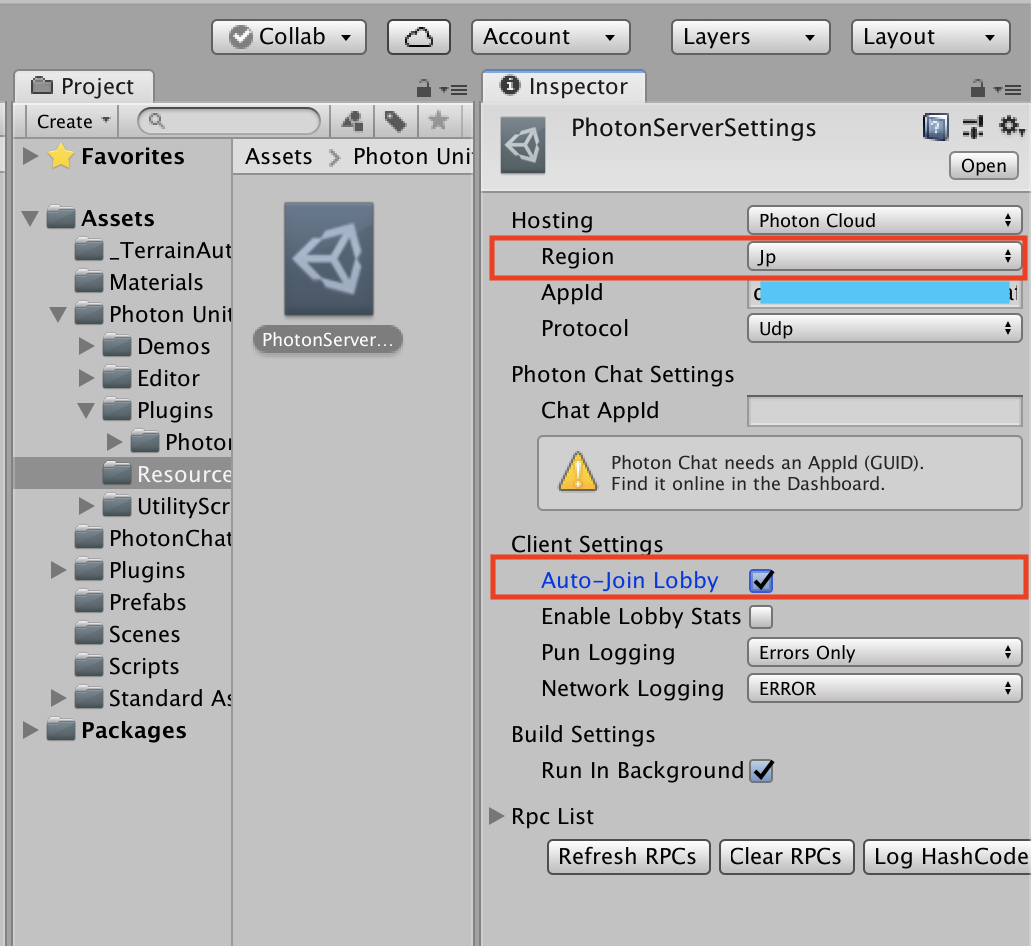Collapse the Plugins folder under Photon
This screenshot has width=1031, height=946.
click(x=86, y=411)
